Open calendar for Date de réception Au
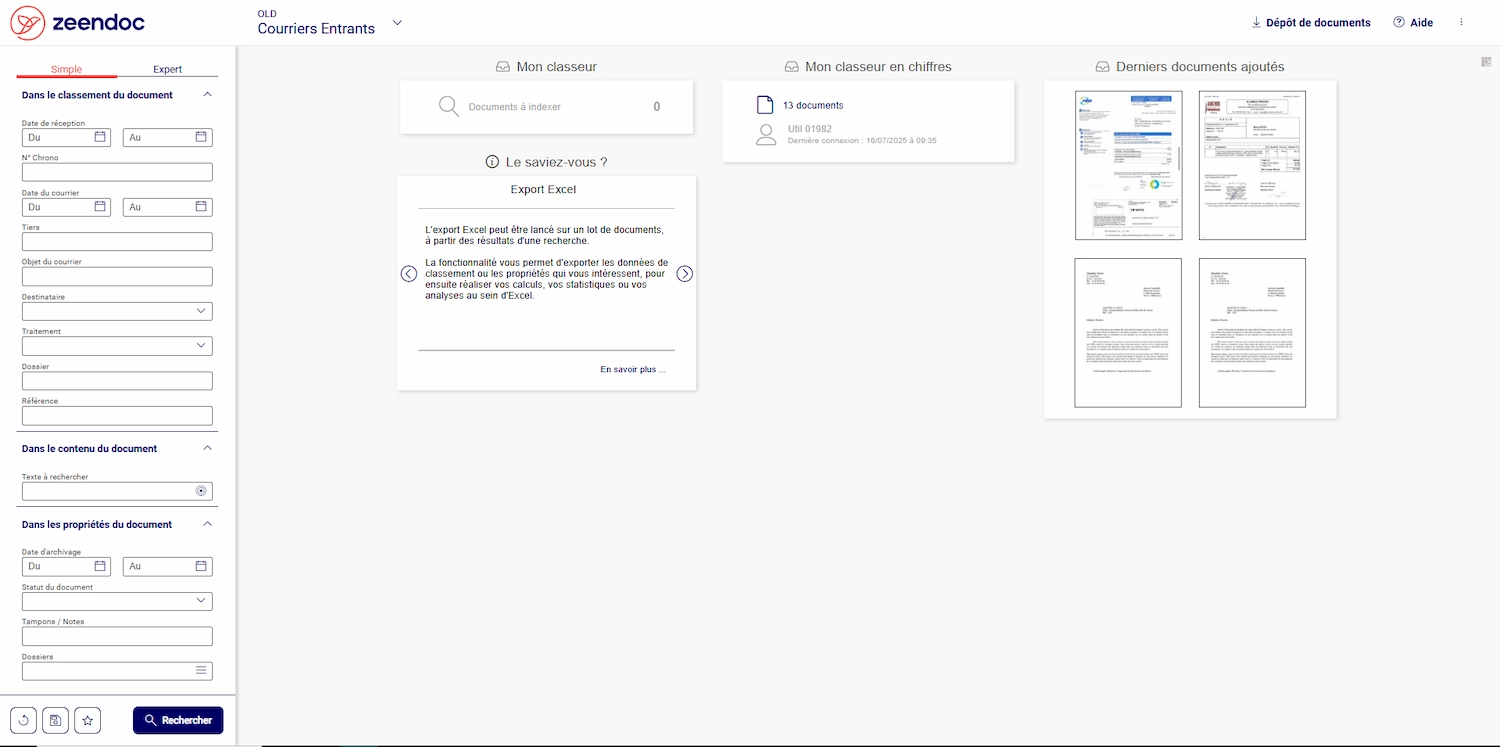Screen dimensions: 1500x747 point(201,137)
